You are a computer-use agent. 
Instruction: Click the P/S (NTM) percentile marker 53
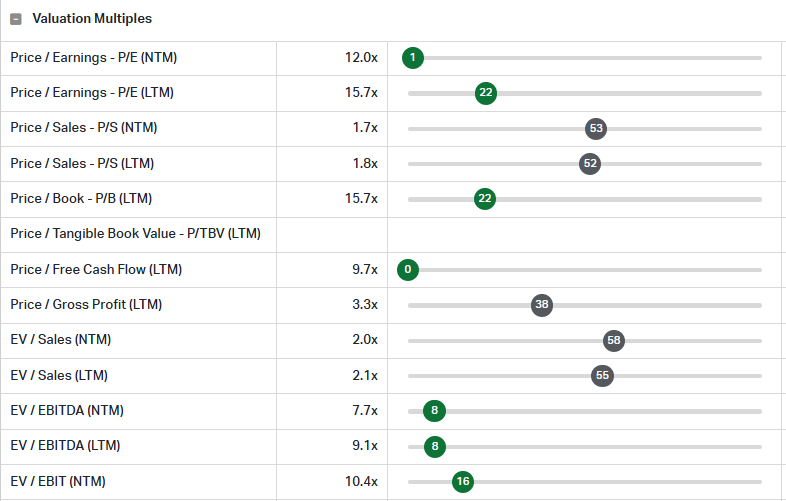tap(597, 128)
